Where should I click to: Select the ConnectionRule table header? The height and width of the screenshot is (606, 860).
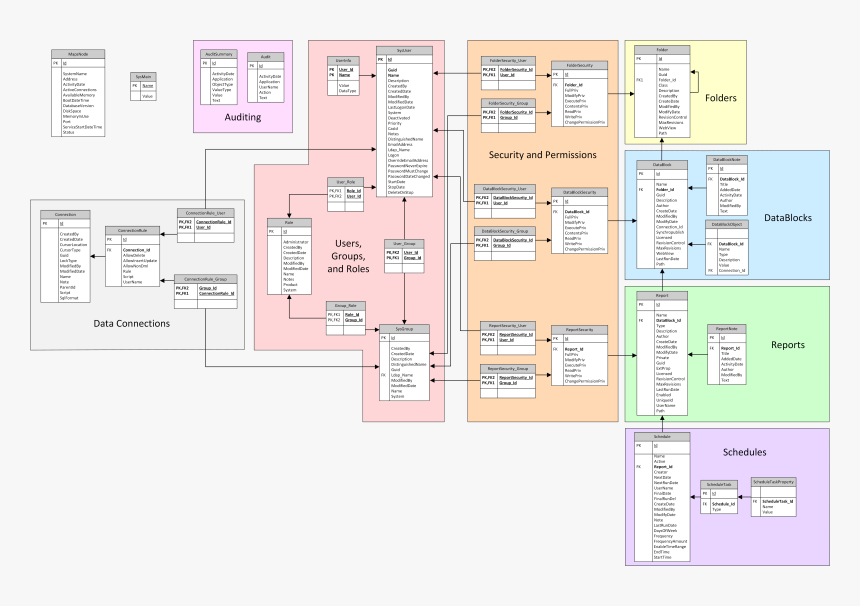click(132, 230)
